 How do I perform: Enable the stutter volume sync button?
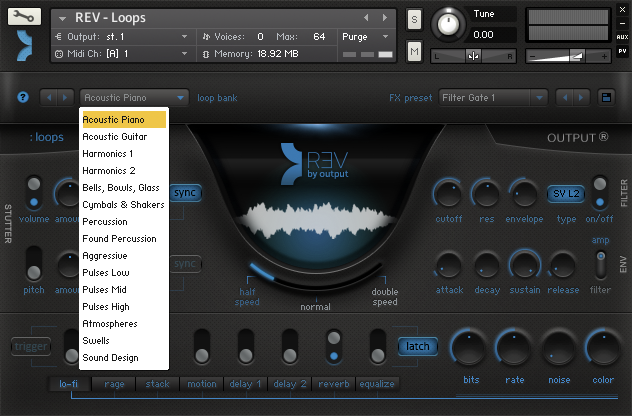[185, 193]
